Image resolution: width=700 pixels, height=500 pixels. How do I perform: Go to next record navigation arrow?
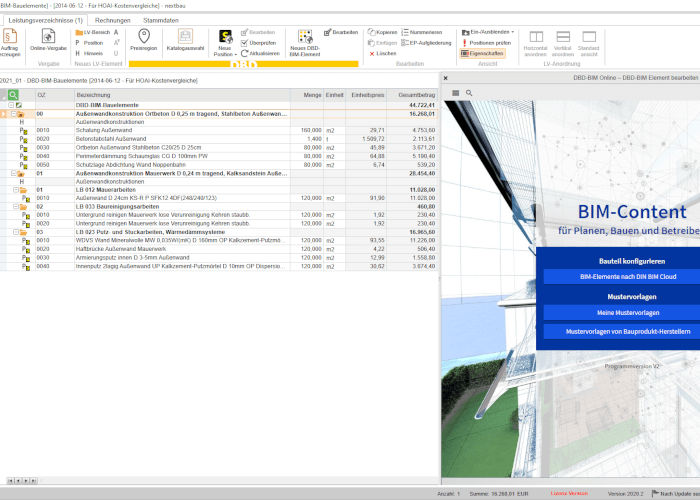[26, 481]
